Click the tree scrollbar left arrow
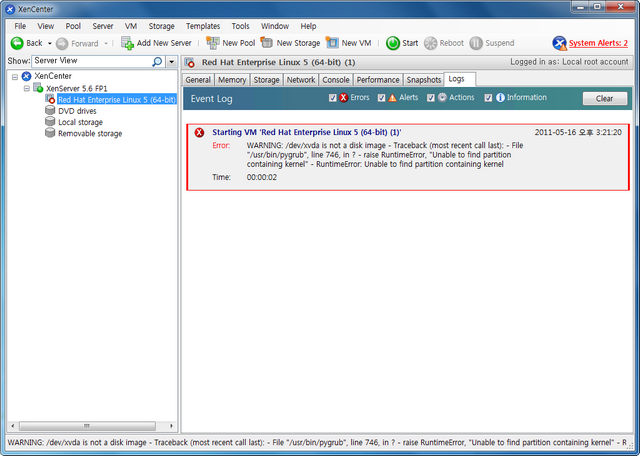The width and height of the screenshot is (640, 456). pyautogui.click(x=13, y=426)
